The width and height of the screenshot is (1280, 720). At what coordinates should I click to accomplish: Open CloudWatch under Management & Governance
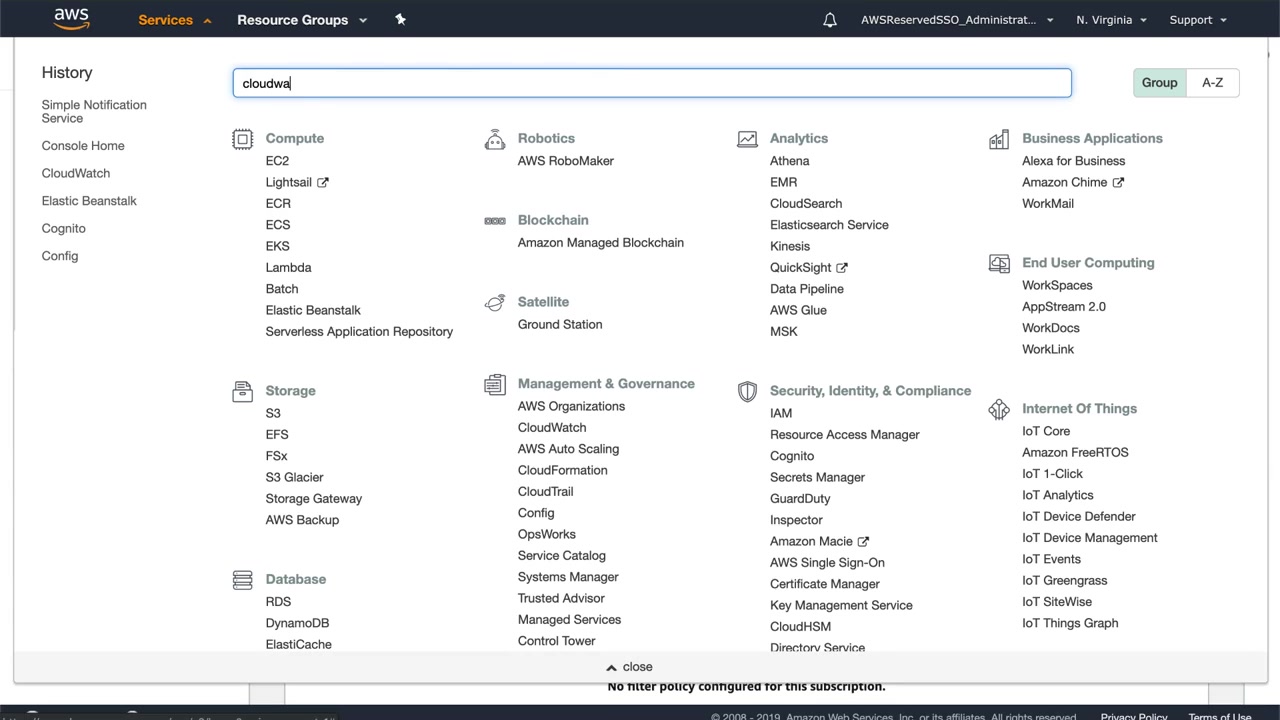[x=552, y=428]
